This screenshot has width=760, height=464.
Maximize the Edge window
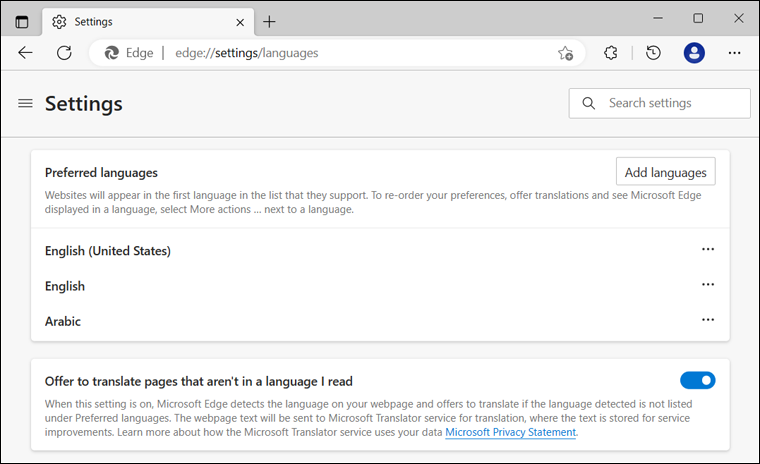click(x=698, y=18)
